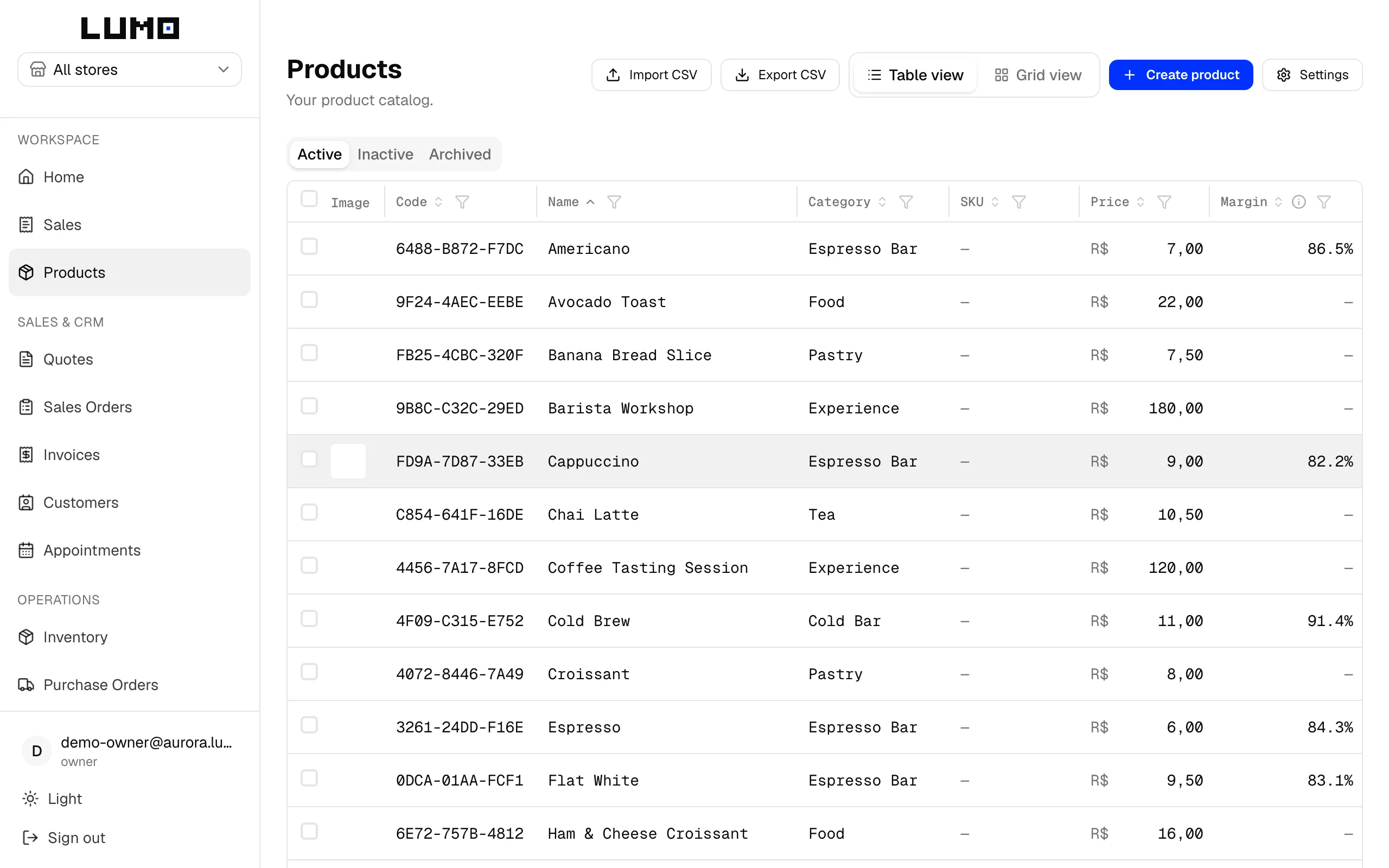This screenshot has height=868, width=1389.
Task: Toggle the Light theme switch
Action: [53, 799]
